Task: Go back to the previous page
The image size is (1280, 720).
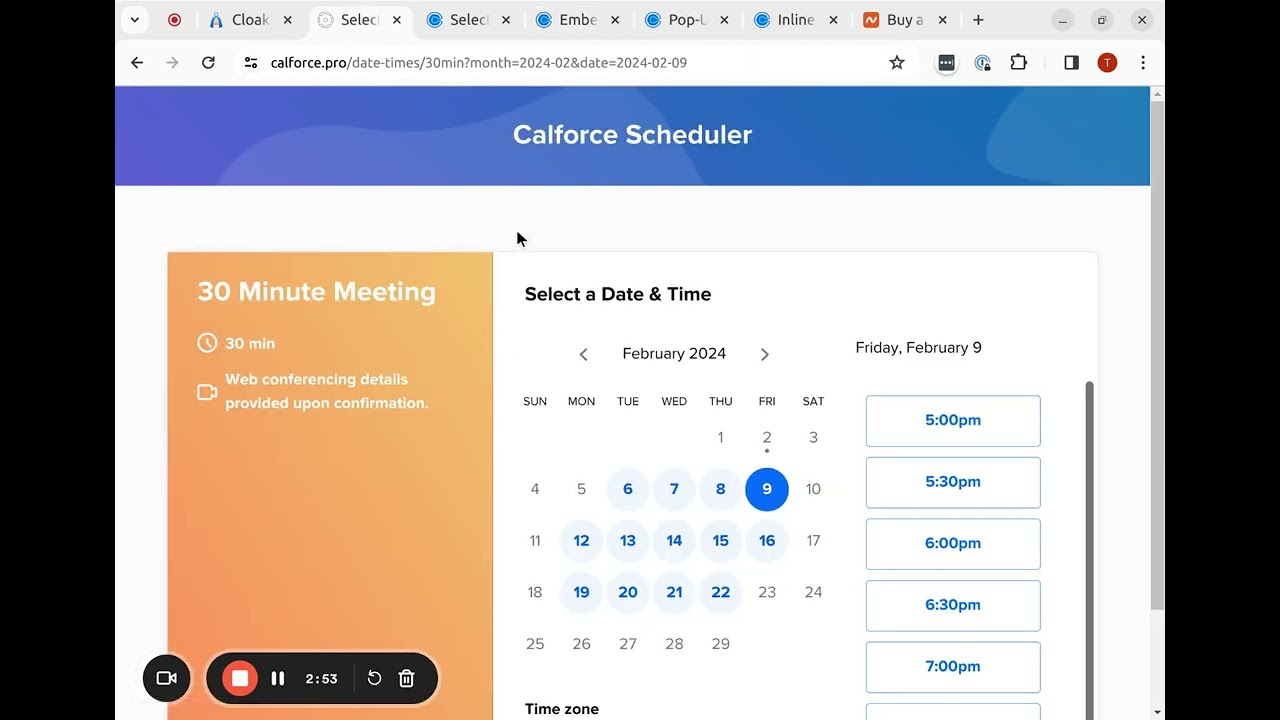Action: pos(137,62)
